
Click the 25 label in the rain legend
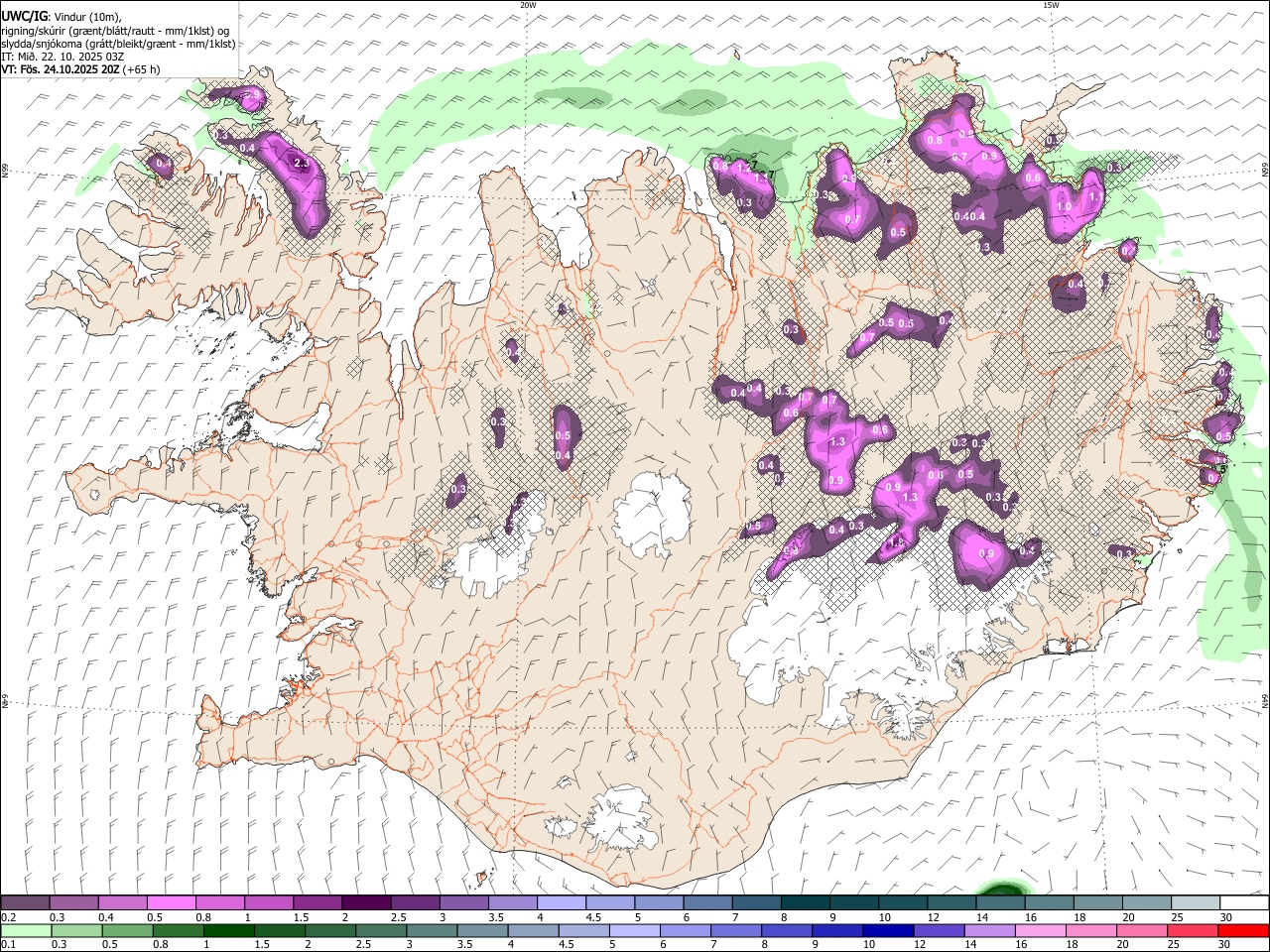(1173, 945)
